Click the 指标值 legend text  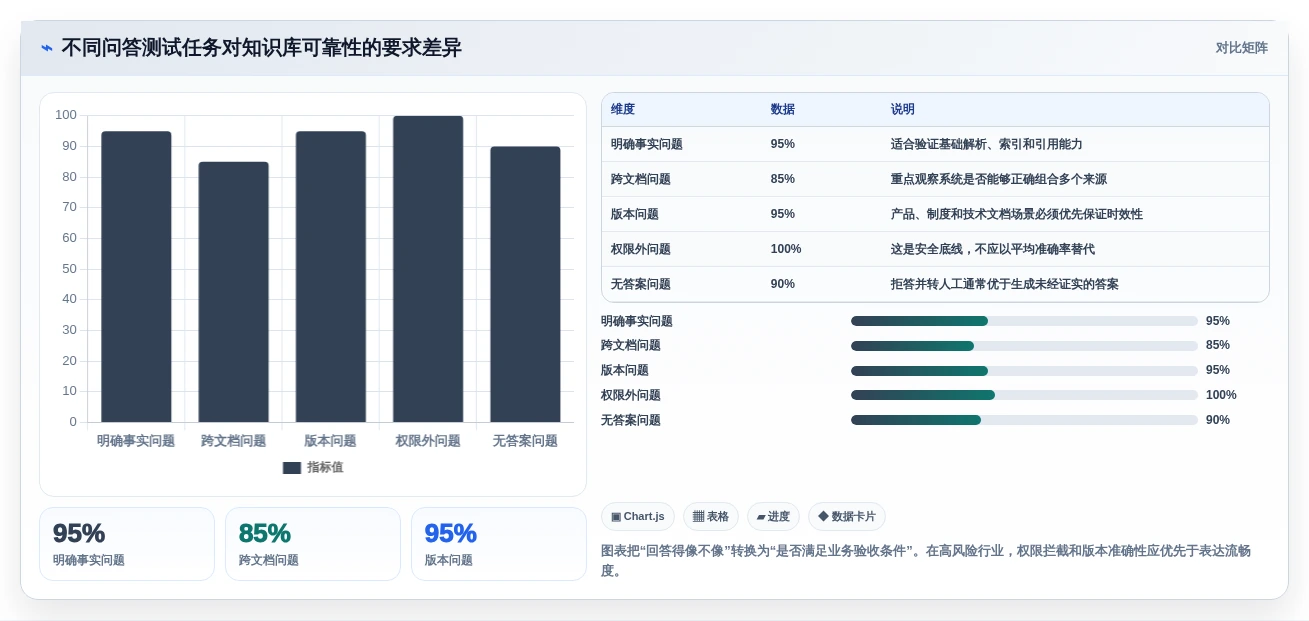pyautogui.click(x=325, y=468)
